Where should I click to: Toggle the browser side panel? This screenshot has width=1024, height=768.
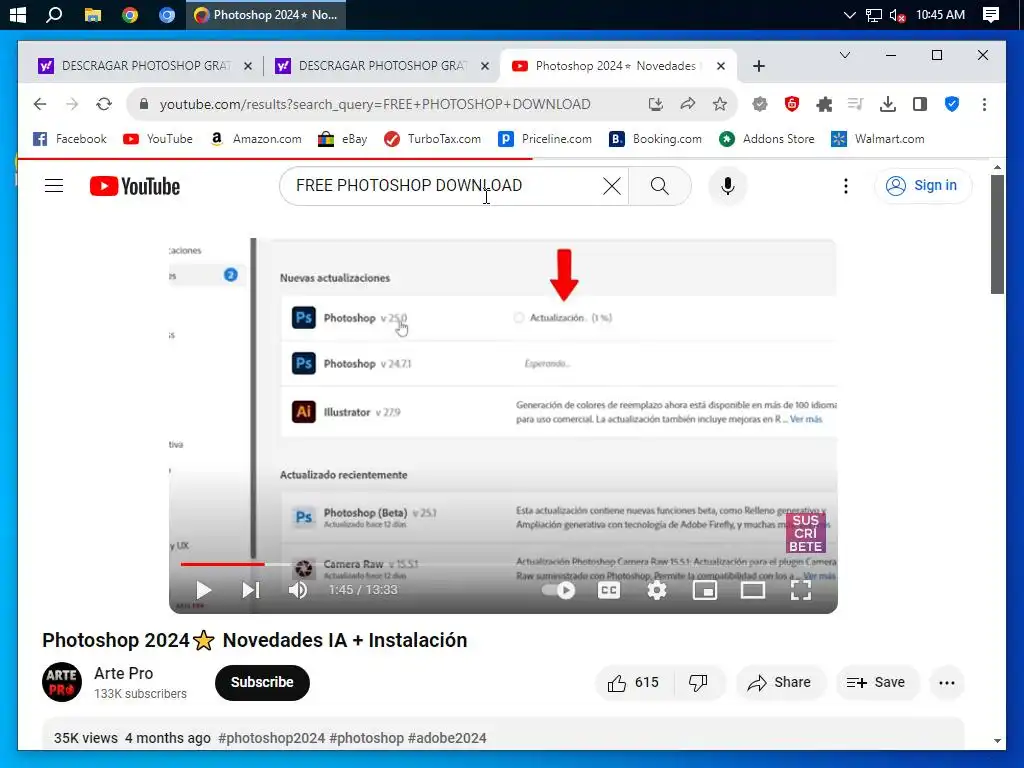tap(920, 104)
